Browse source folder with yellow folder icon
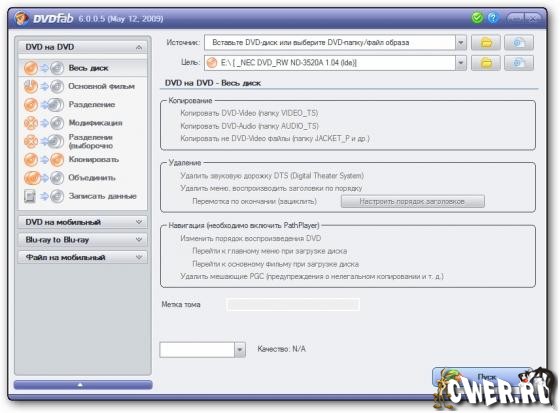Viewport: 560px width, 413px height. coord(486,43)
